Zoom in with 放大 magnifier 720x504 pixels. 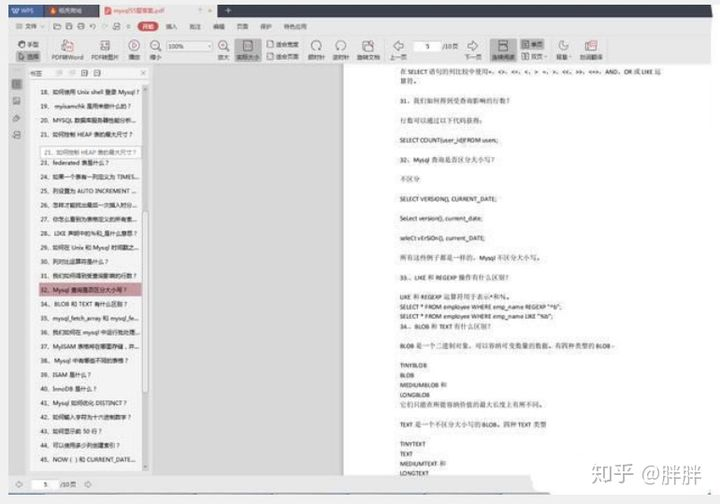[x=224, y=50]
